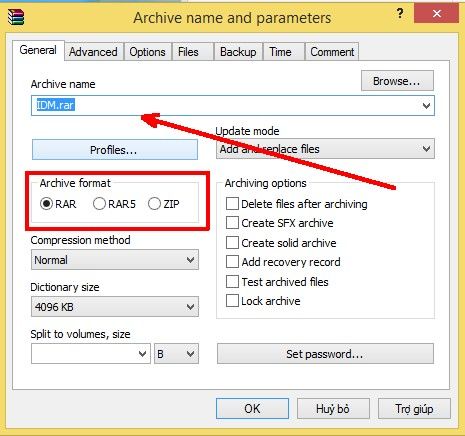Enable Delete files after archiving
Viewport: 465px width, 436px height.
click(232, 203)
